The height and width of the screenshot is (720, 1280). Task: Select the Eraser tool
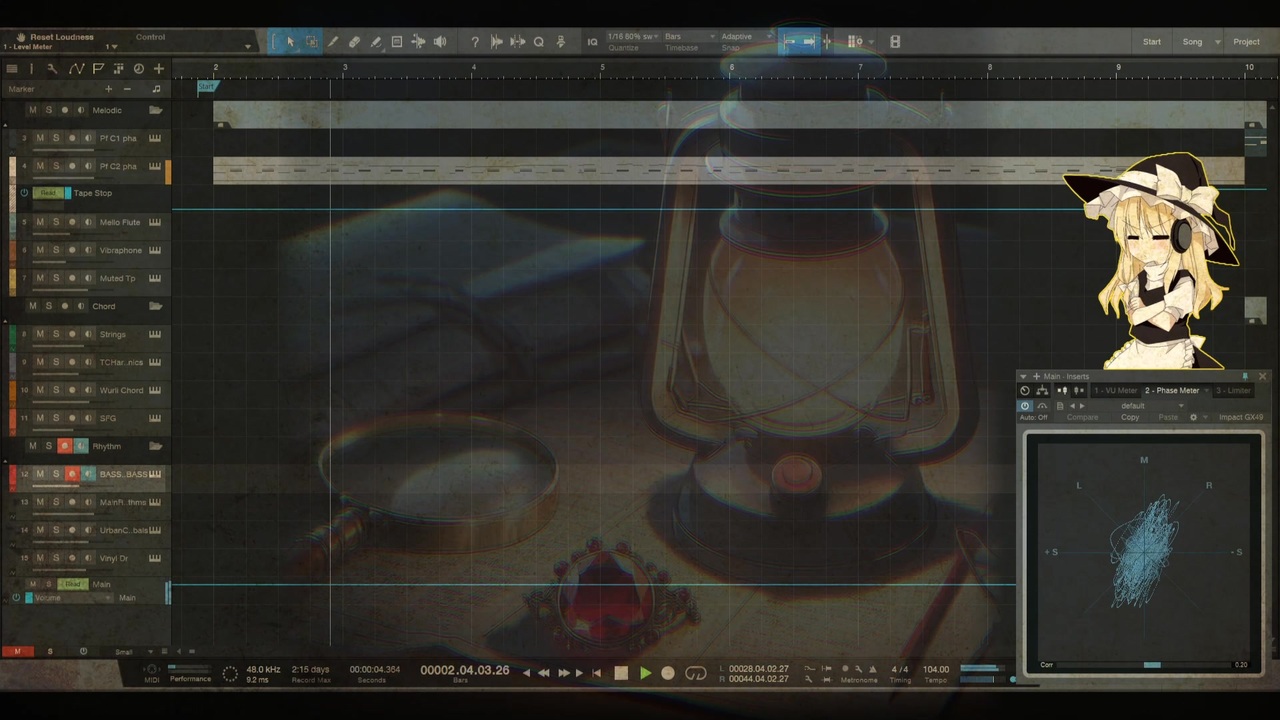tap(354, 42)
